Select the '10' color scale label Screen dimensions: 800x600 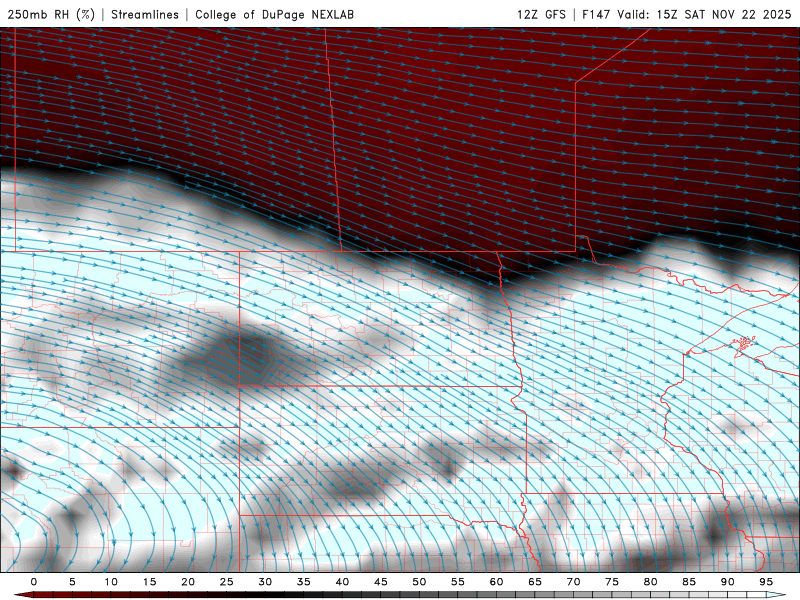pos(111,582)
